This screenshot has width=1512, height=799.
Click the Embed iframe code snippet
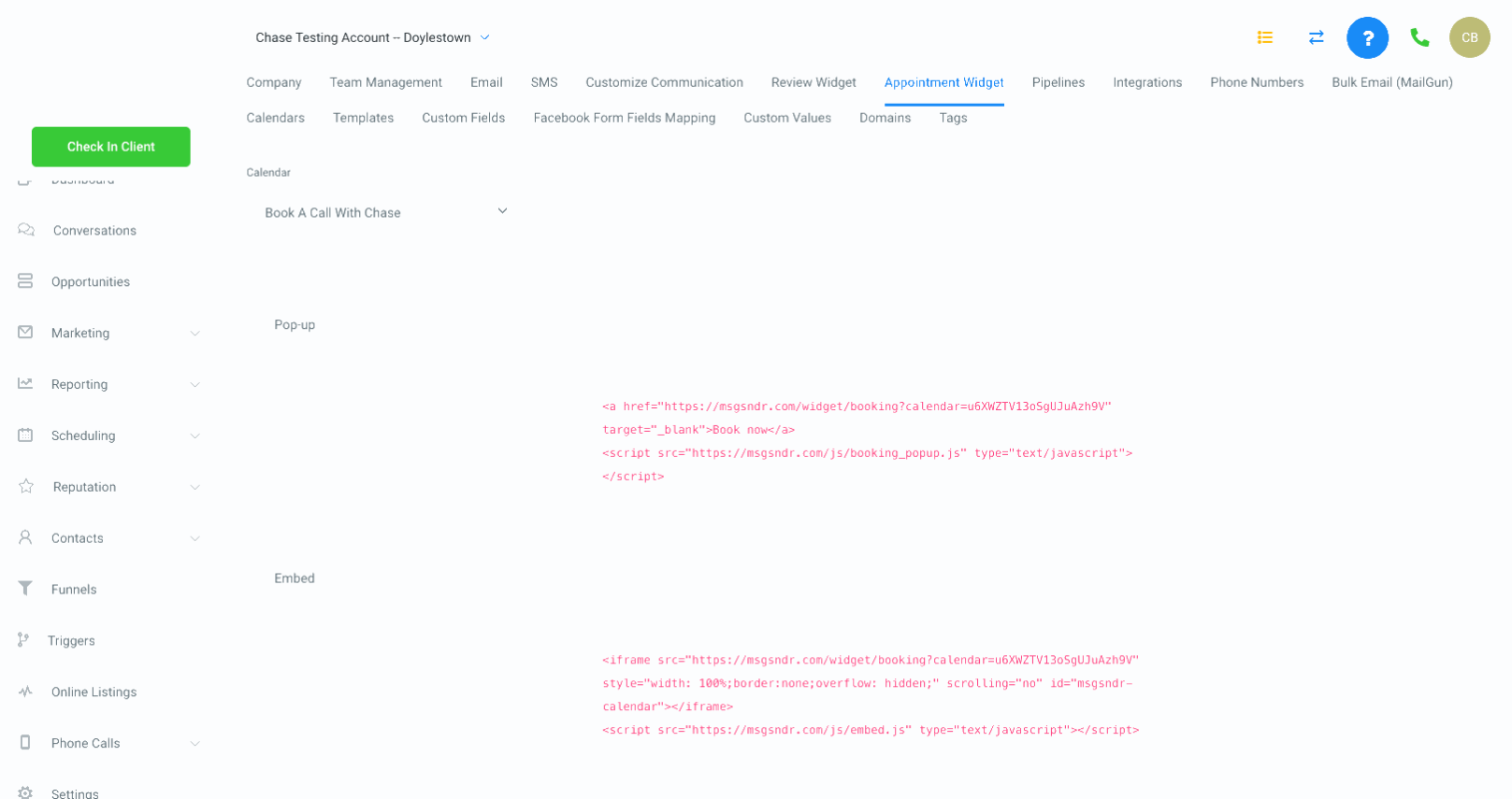[871, 694]
